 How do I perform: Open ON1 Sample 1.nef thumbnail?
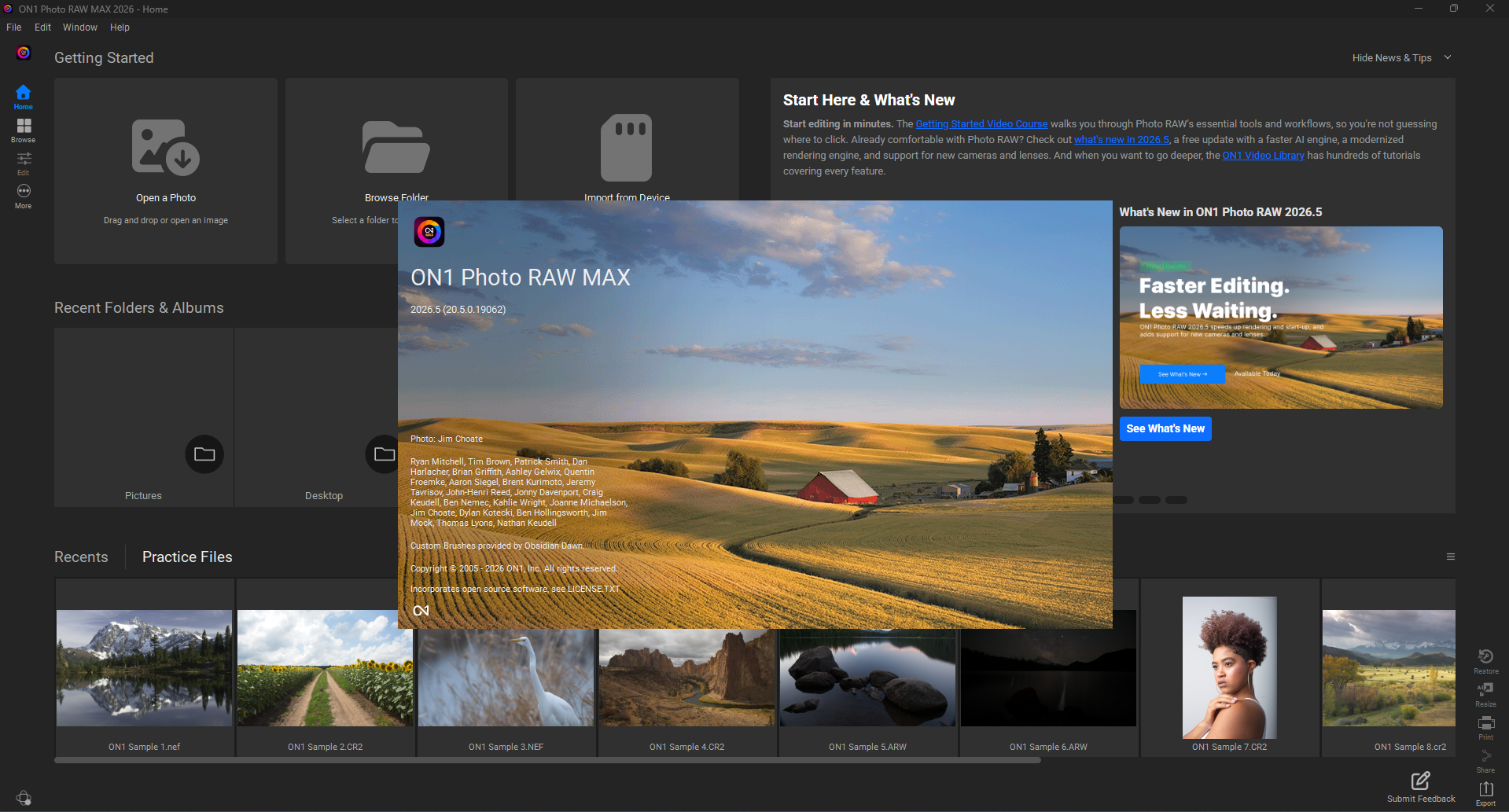(x=145, y=668)
